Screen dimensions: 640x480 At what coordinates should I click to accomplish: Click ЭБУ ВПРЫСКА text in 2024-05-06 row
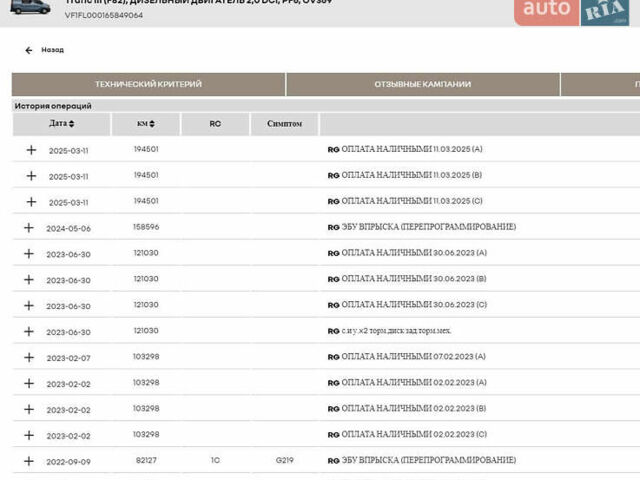click(x=428, y=227)
